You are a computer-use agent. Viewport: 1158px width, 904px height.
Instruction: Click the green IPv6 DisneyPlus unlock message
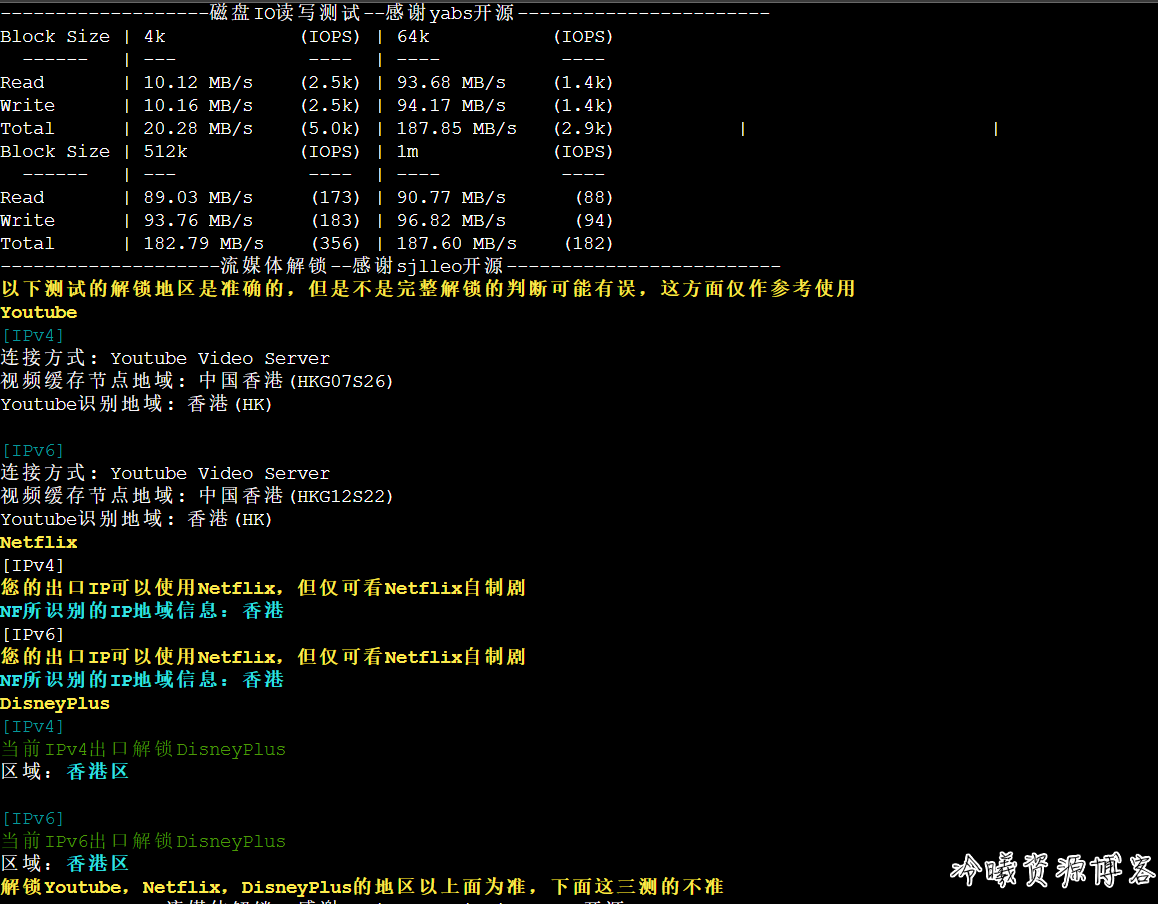143,841
